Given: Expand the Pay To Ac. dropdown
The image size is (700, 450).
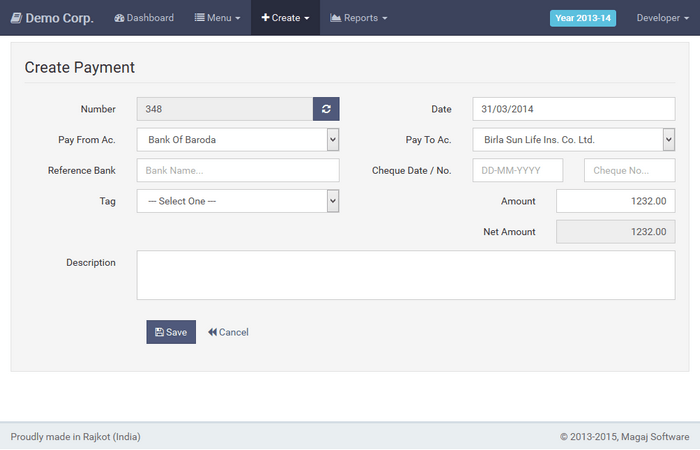Looking at the screenshot, I should (x=574, y=140).
